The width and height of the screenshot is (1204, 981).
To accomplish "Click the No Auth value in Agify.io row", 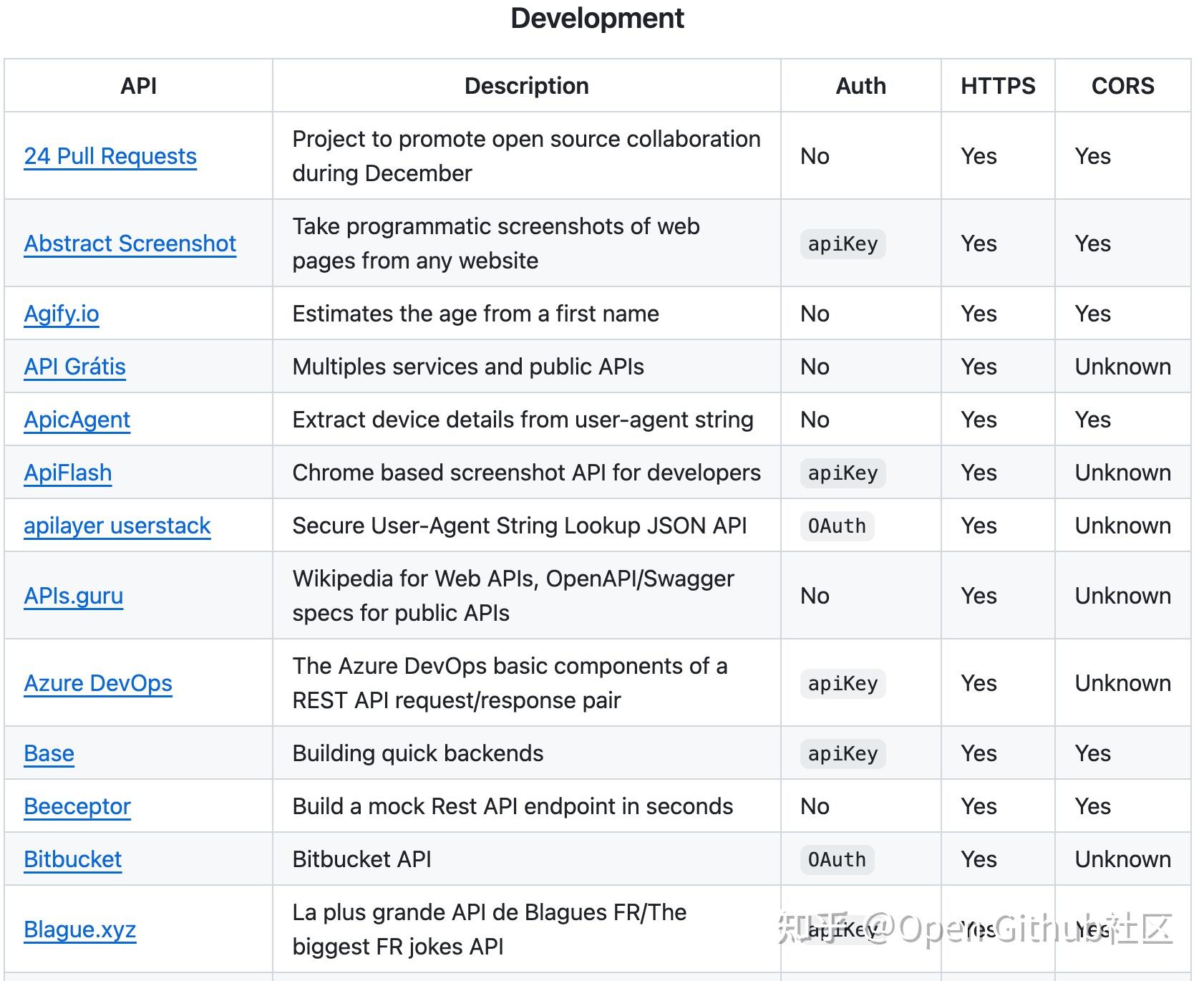I will click(x=815, y=314).
